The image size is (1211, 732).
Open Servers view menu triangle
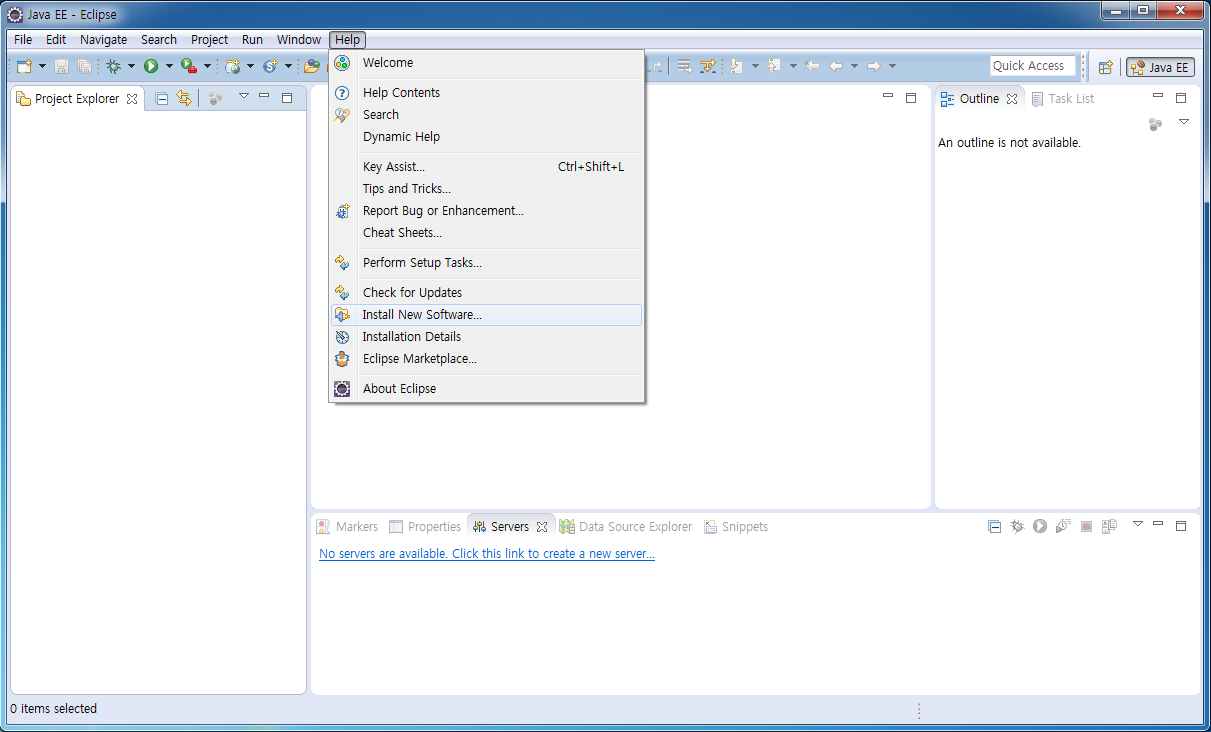(1137, 524)
